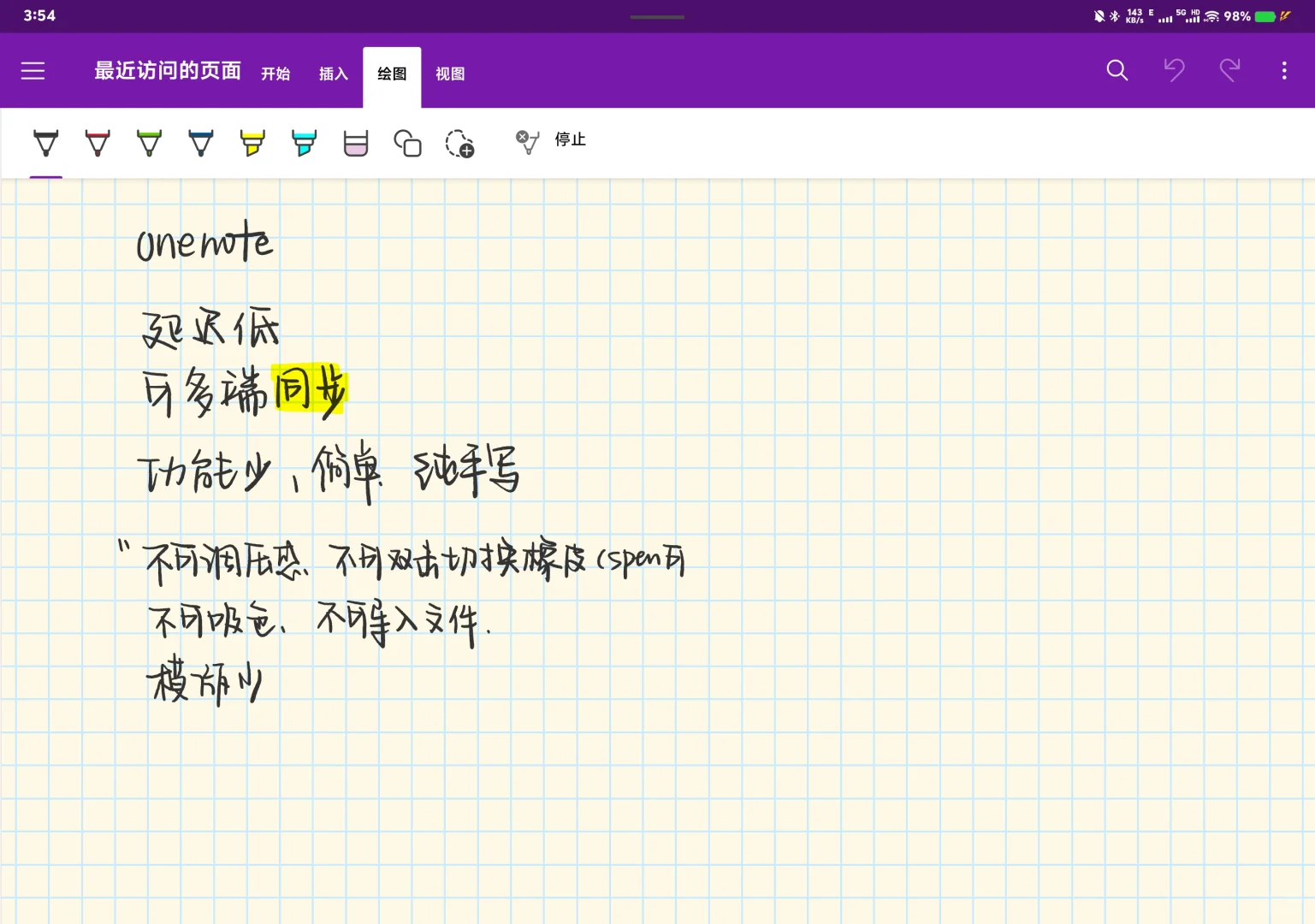The image size is (1315, 924).
Task: Select the red pen tool
Action: [98, 143]
